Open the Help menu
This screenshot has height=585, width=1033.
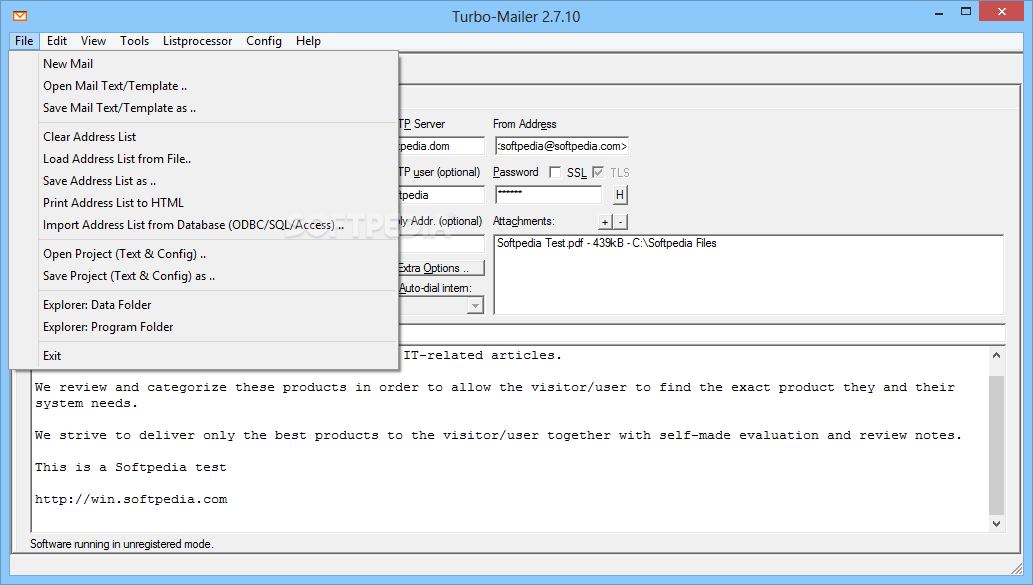click(308, 41)
